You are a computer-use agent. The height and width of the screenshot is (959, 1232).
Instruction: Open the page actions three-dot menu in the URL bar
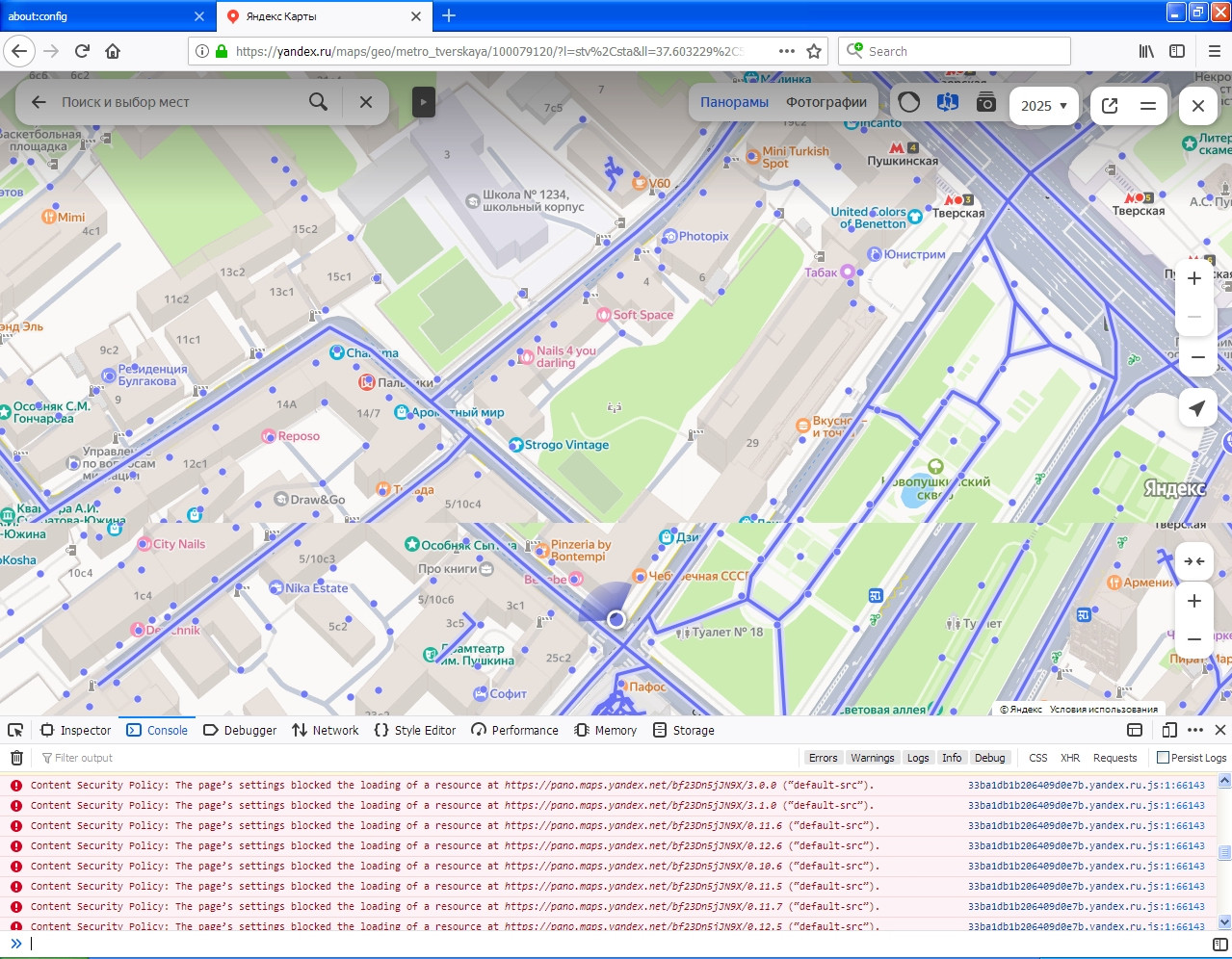pyautogui.click(x=787, y=51)
